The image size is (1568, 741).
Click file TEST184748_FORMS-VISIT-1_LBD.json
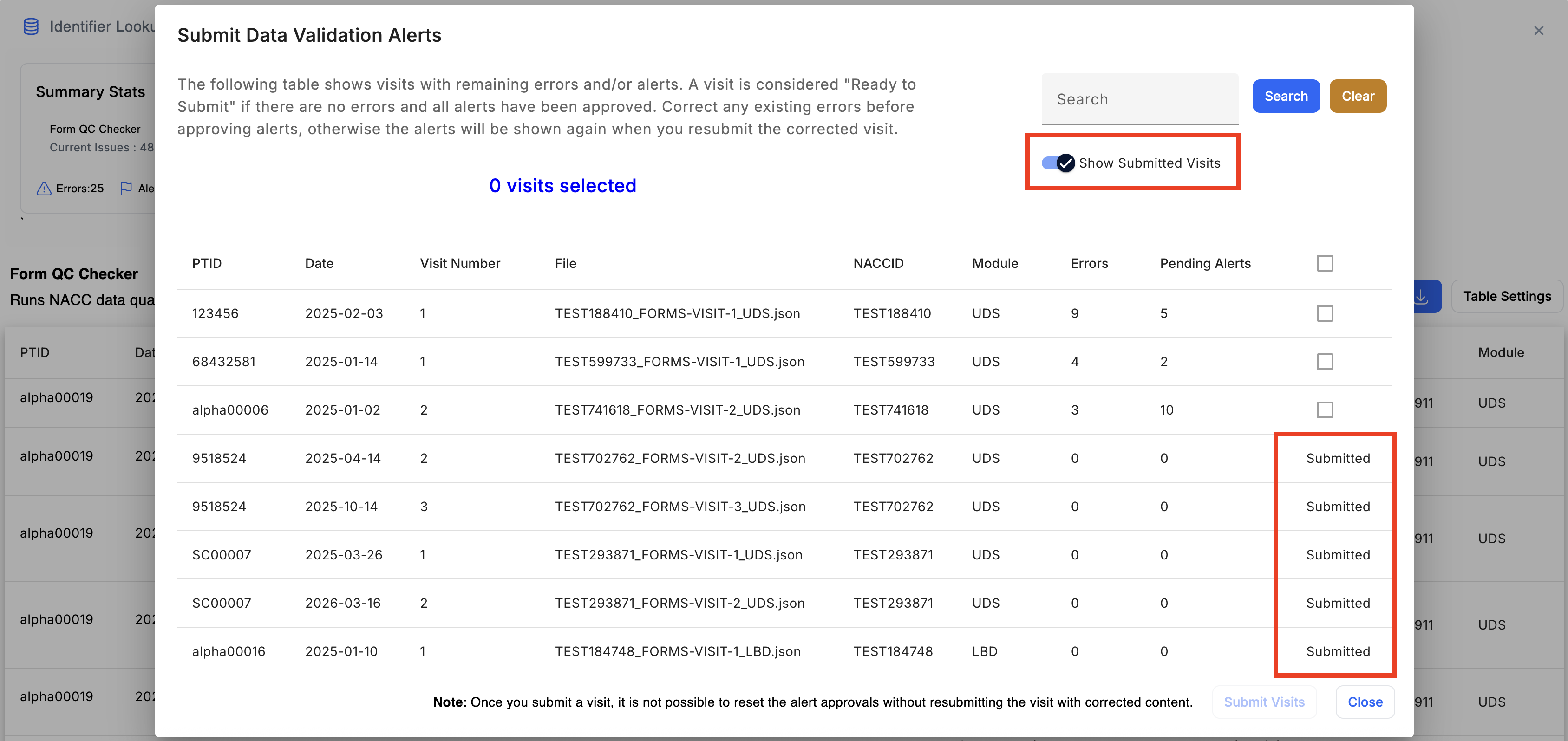(678, 651)
